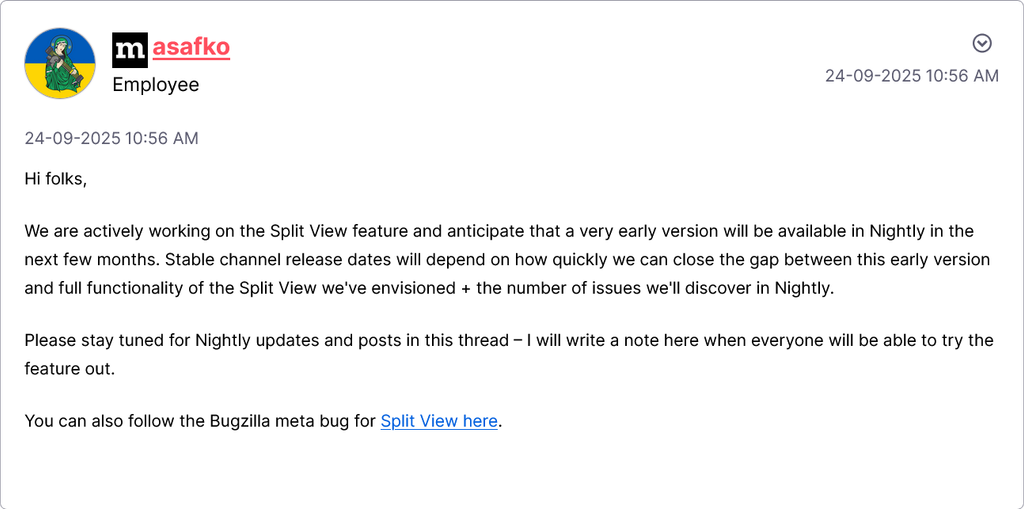Image resolution: width=1024 pixels, height=509 pixels.
Task: Click the Employee rank label
Action: coord(155,85)
